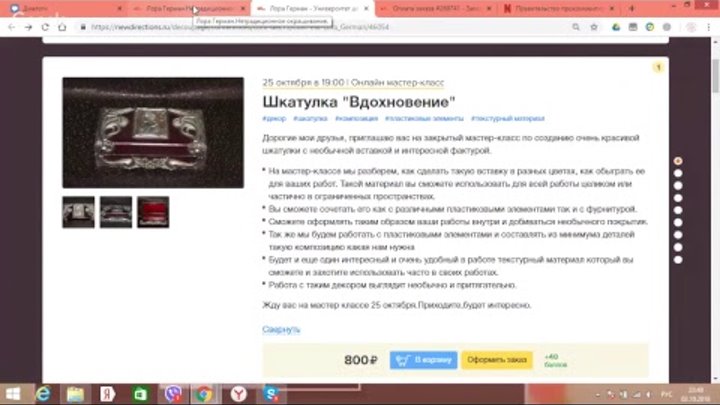720x405 pixels.
Task: Click the search magnifier icon in address bar
Action: [576, 27]
